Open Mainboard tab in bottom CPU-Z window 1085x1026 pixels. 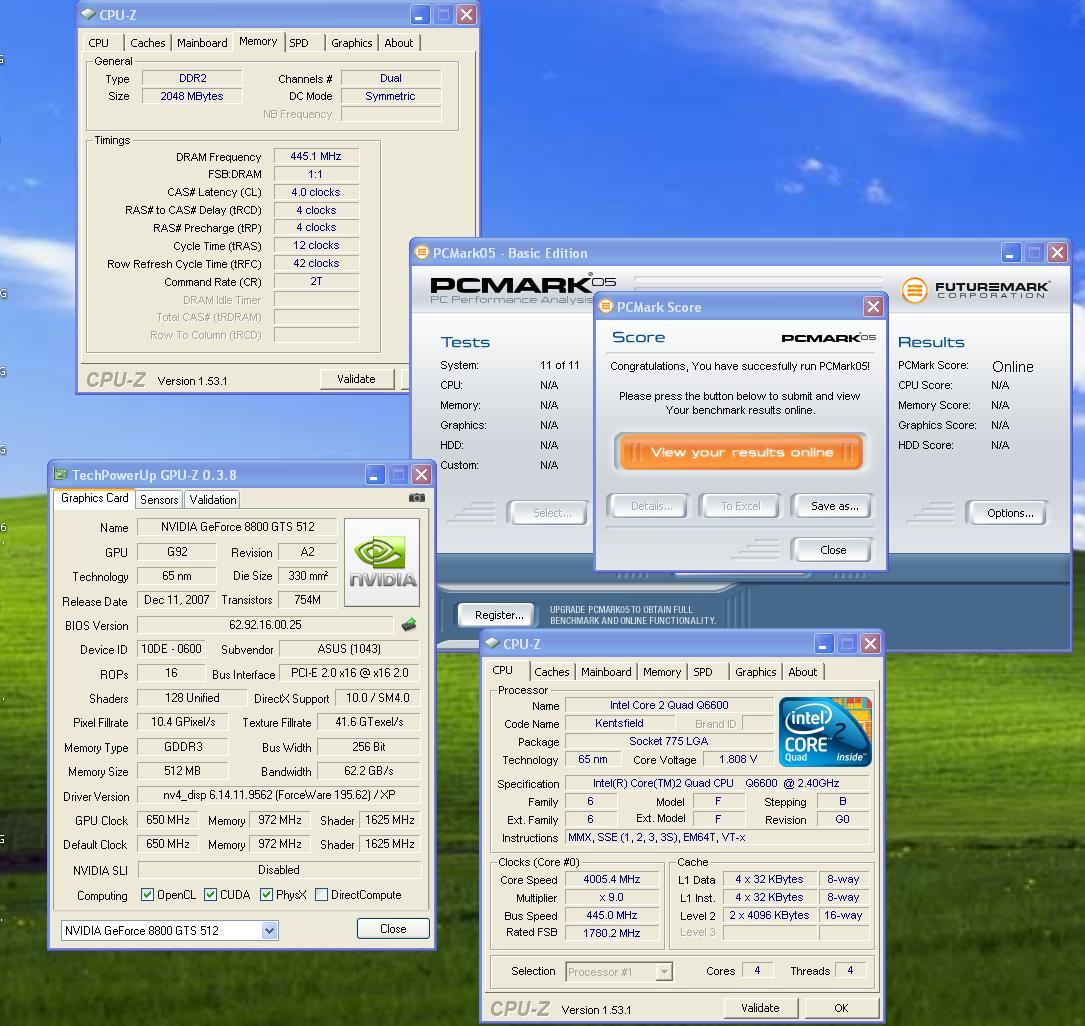606,672
